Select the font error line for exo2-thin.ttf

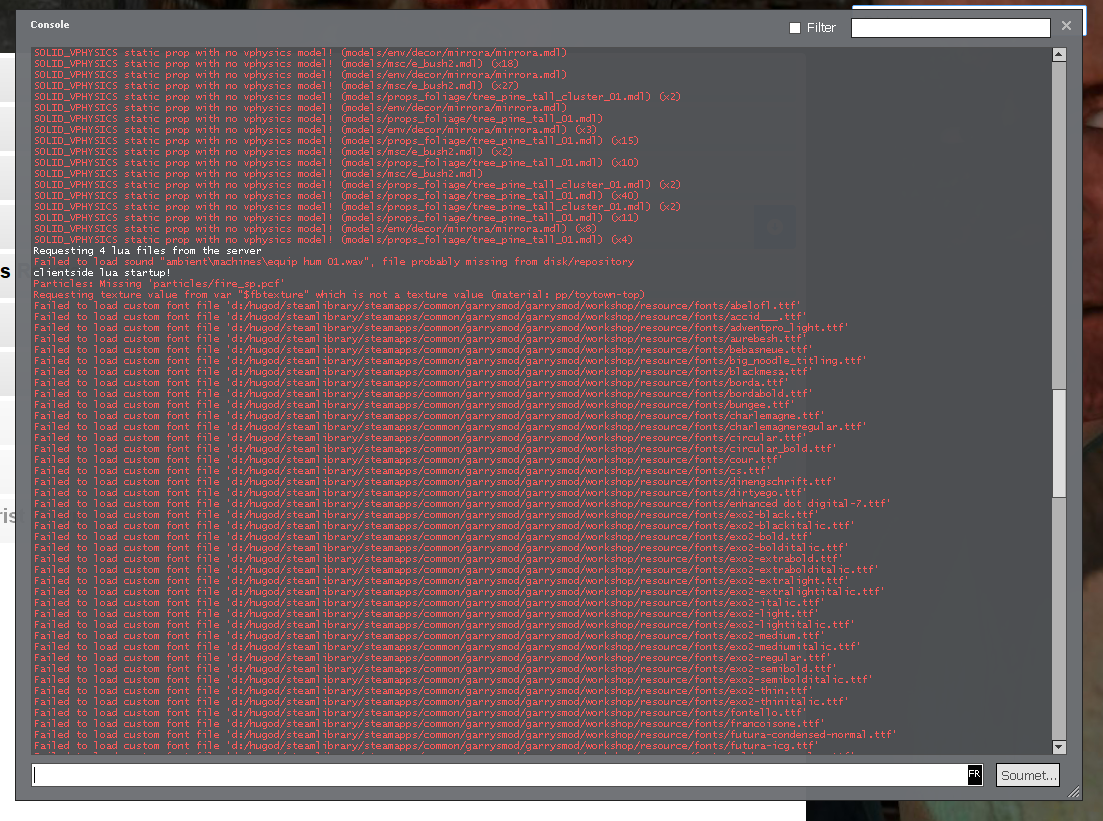click(x=423, y=691)
